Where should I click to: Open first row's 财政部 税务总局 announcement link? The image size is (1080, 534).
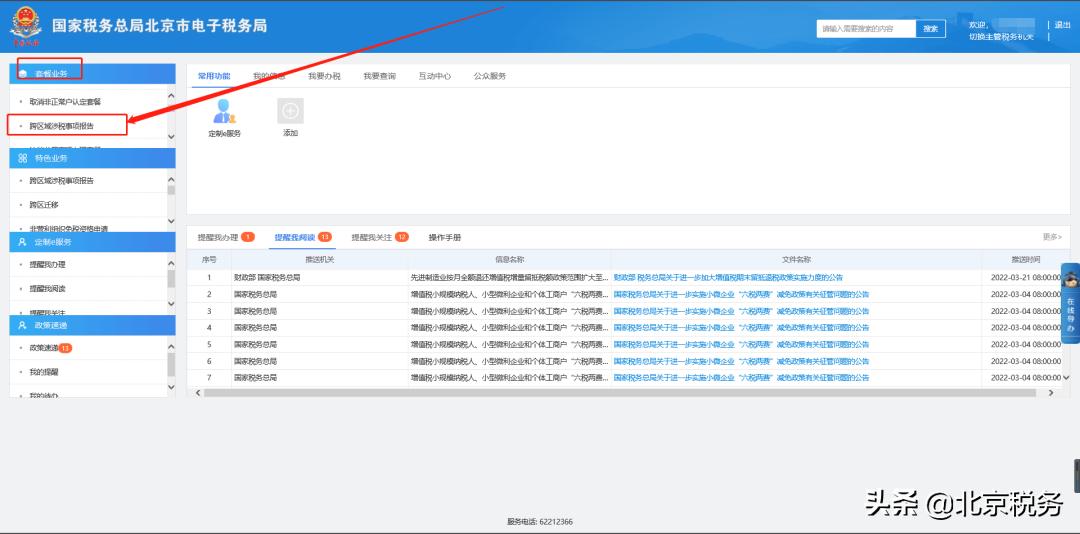tap(727, 277)
